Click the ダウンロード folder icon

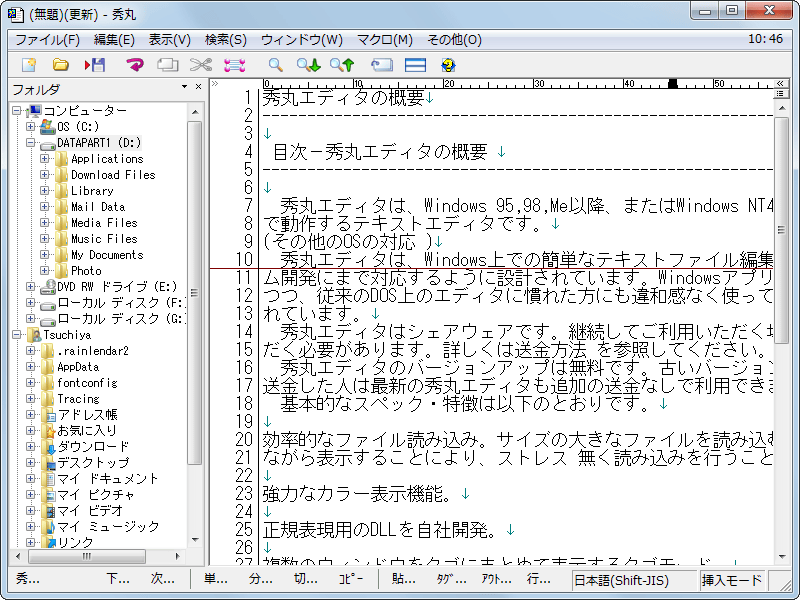[49, 447]
